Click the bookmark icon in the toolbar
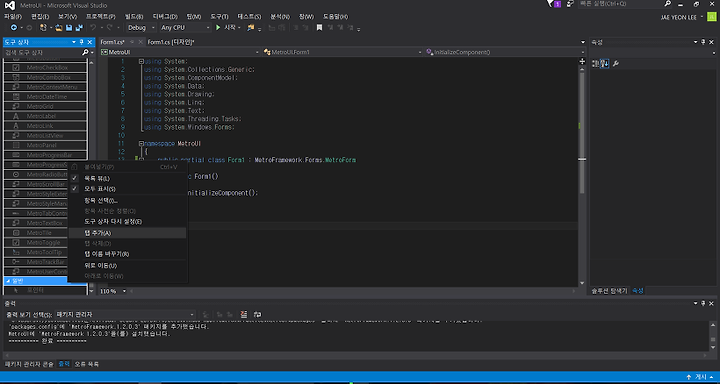720x384 pixels. (319, 28)
